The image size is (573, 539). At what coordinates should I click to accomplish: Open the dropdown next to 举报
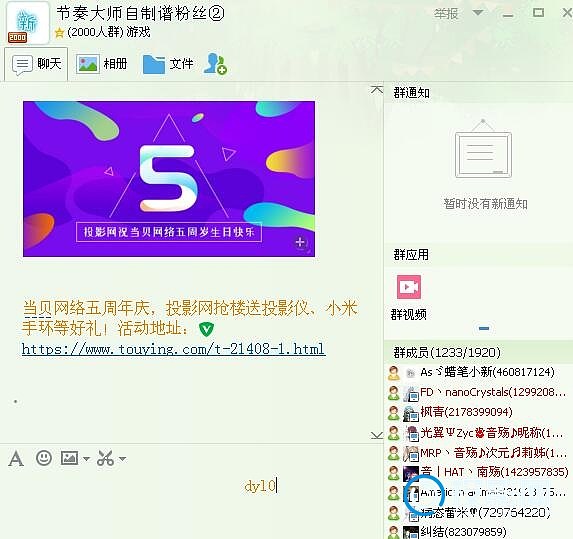tap(477, 13)
